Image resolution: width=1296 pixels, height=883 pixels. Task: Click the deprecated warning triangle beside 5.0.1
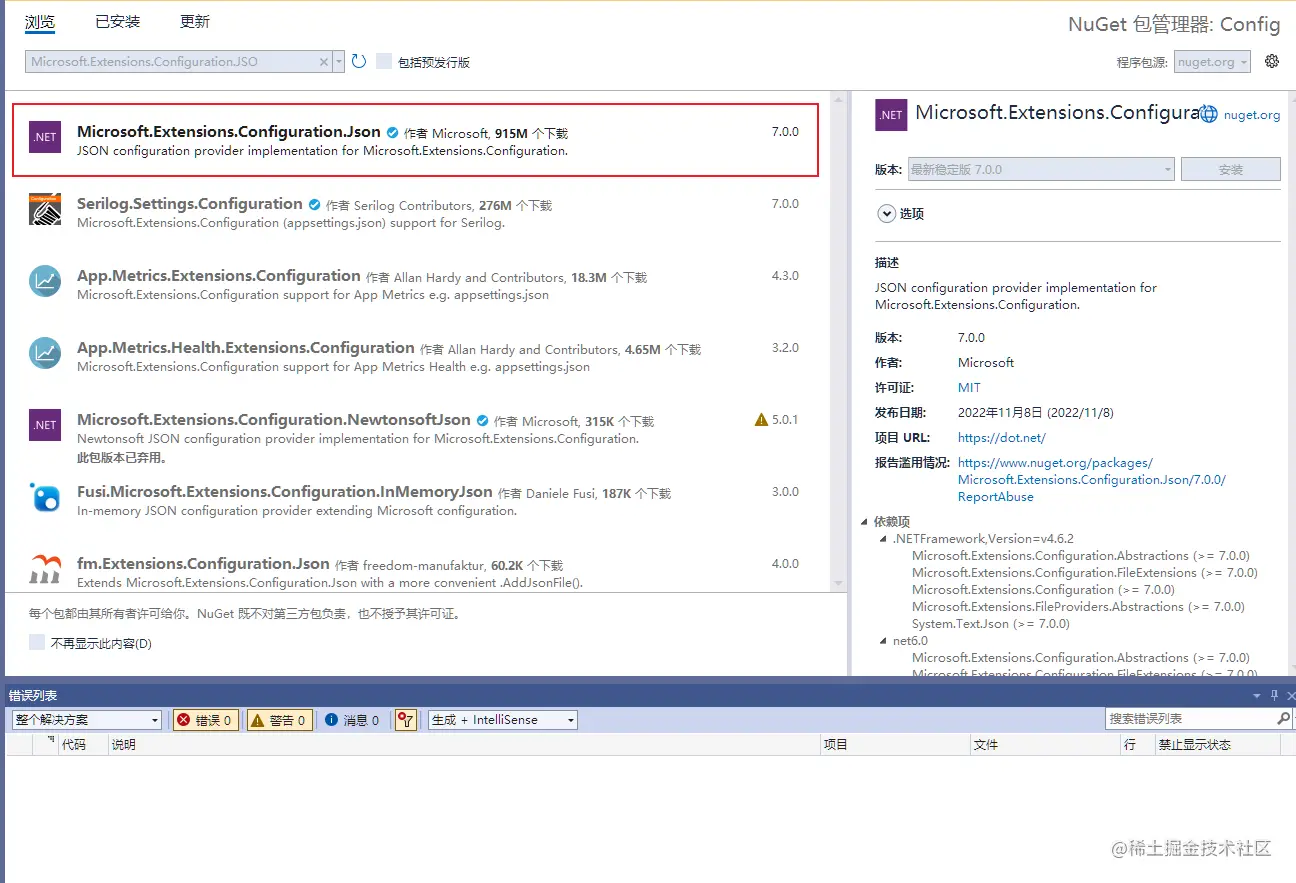tap(761, 420)
